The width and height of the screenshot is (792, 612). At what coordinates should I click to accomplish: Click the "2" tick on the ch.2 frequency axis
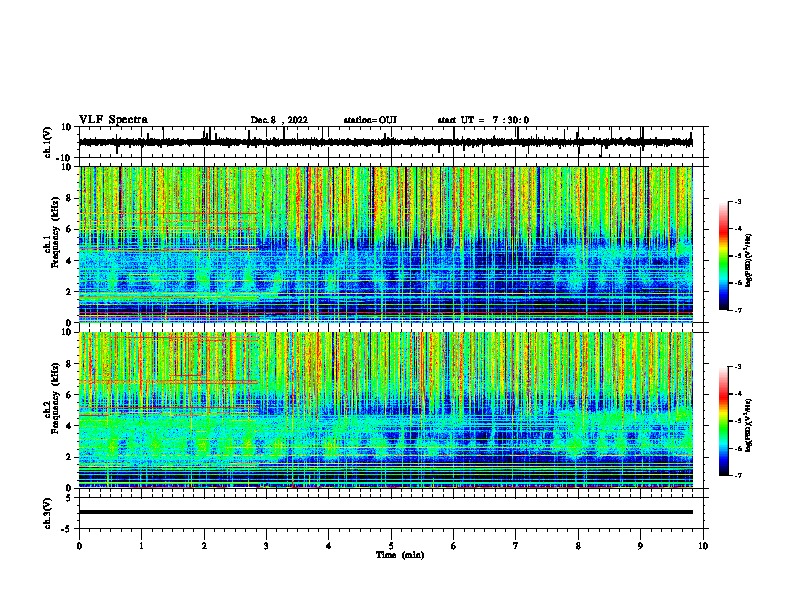click(x=69, y=457)
